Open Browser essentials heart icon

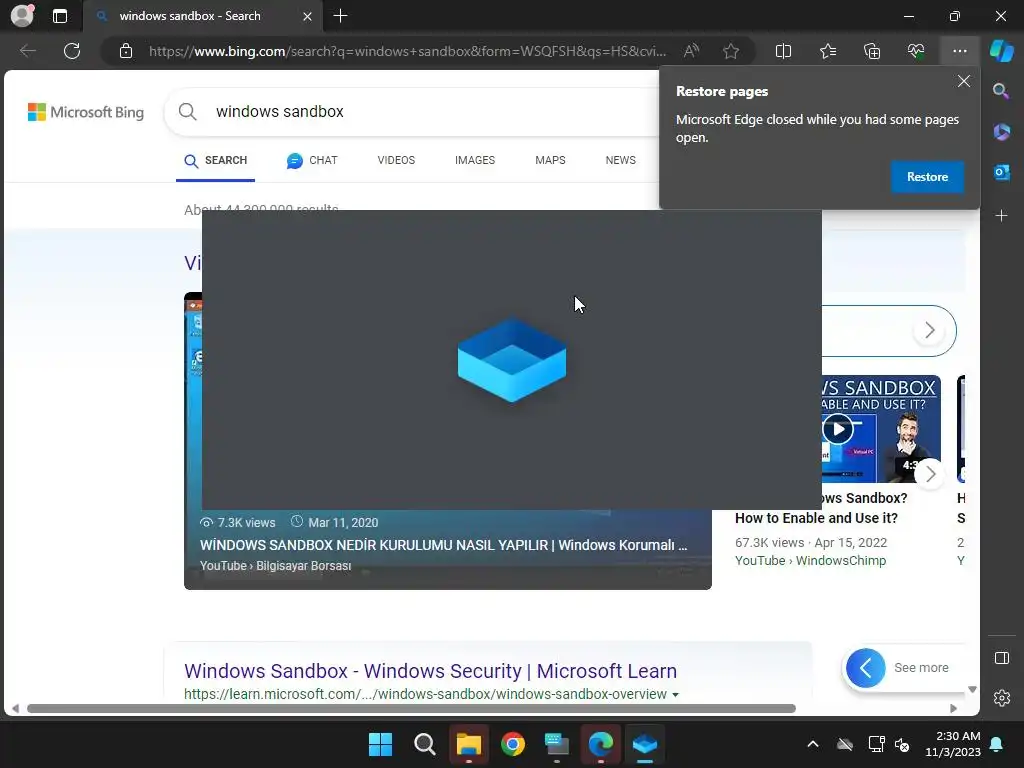(916, 51)
